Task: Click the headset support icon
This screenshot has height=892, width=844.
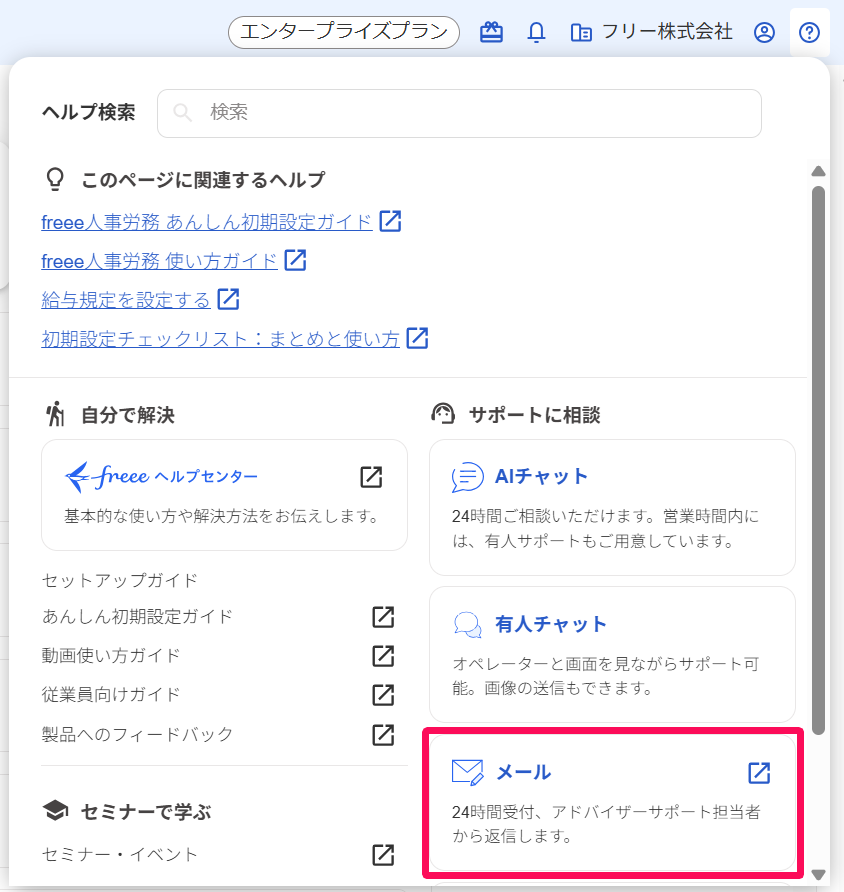Action: (443, 414)
